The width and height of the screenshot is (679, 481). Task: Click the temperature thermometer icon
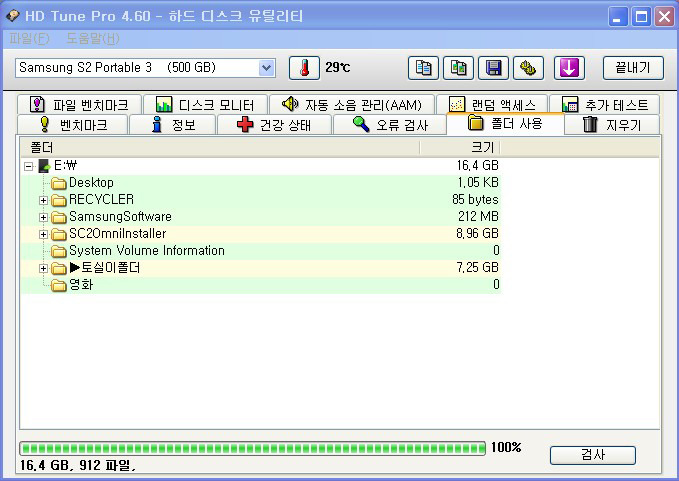304,68
